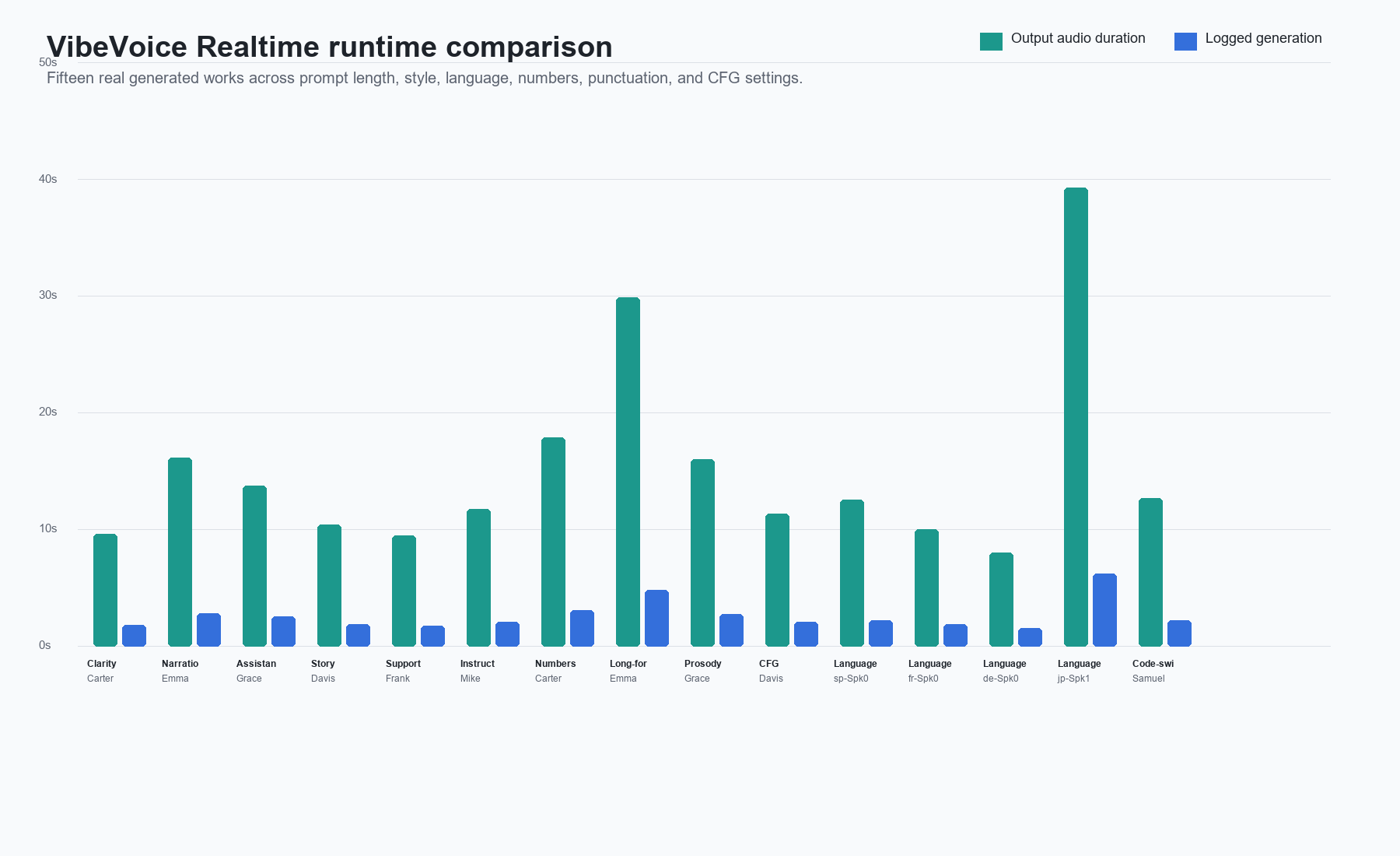Click the 'Samuel' speaker label
Image resolution: width=1400 pixels, height=856 pixels.
point(1148,679)
